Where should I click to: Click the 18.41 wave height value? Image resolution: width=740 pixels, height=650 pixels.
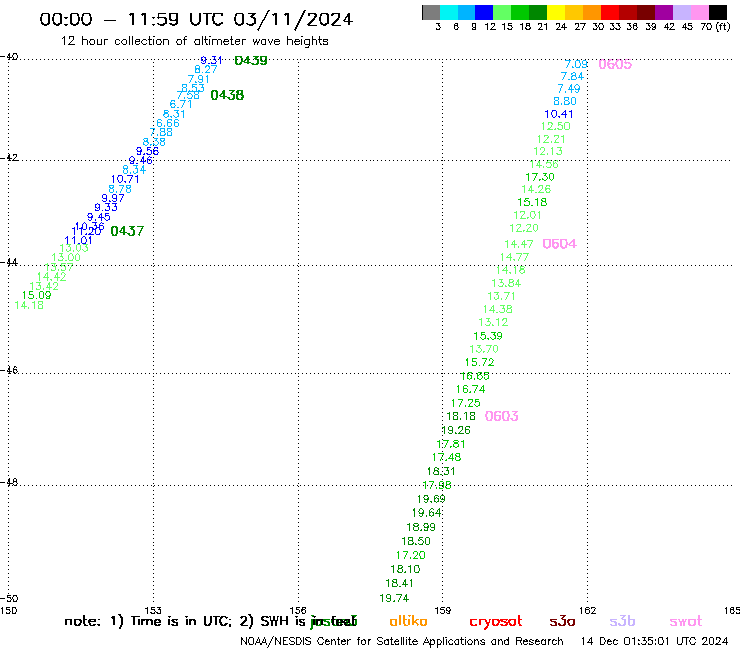point(399,583)
